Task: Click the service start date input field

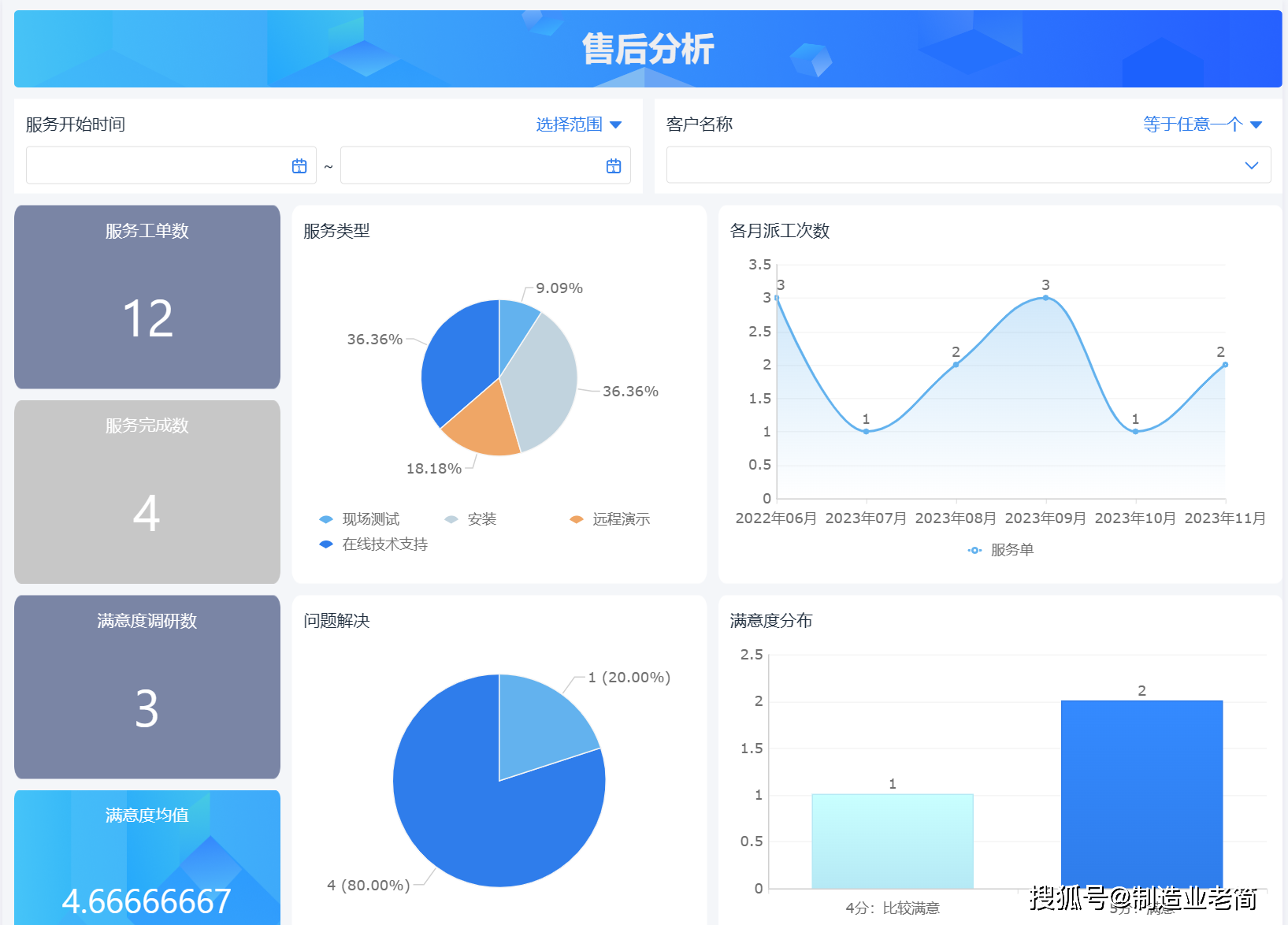Action: (x=171, y=165)
